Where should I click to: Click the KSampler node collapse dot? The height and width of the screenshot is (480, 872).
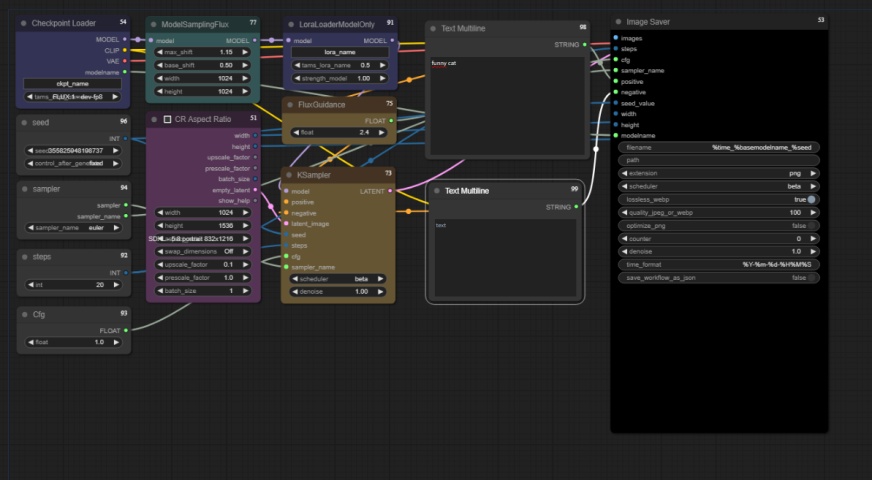coord(289,175)
